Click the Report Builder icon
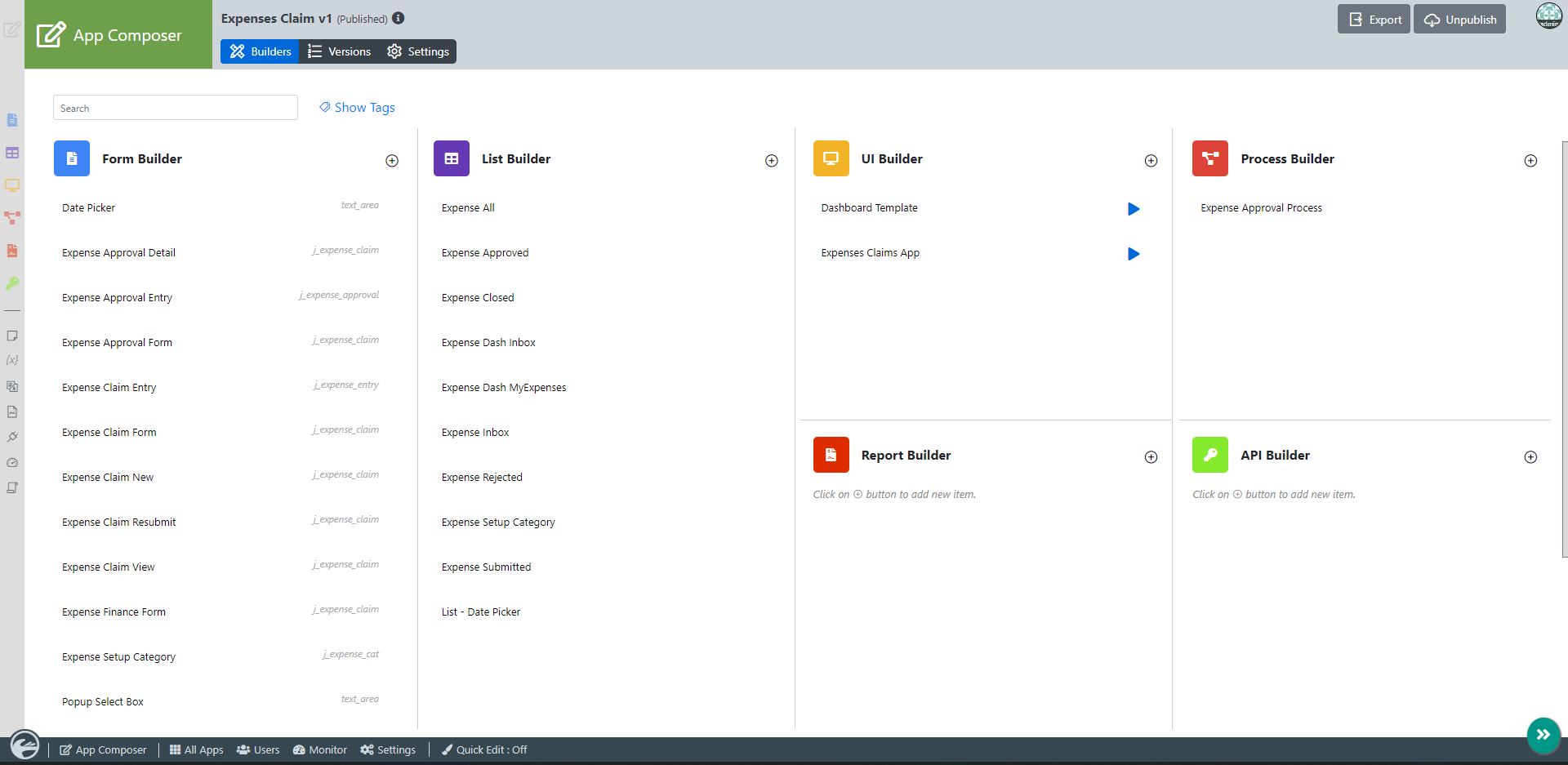 [831, 455]
